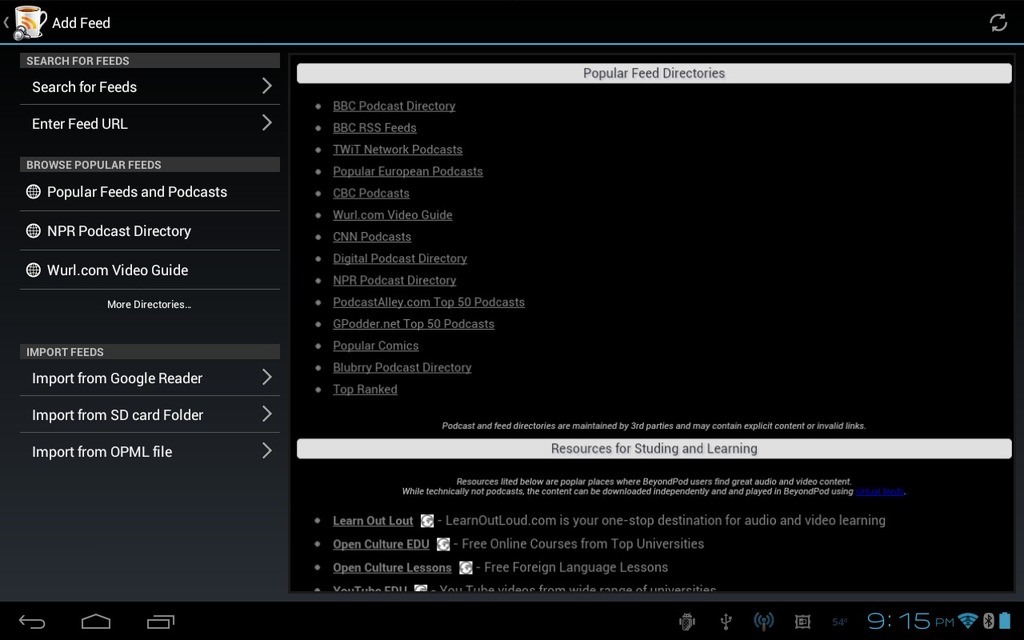Choose Import from SD card Folder
The height and width of the screenshot is (640, 1024).
point(150,415)
